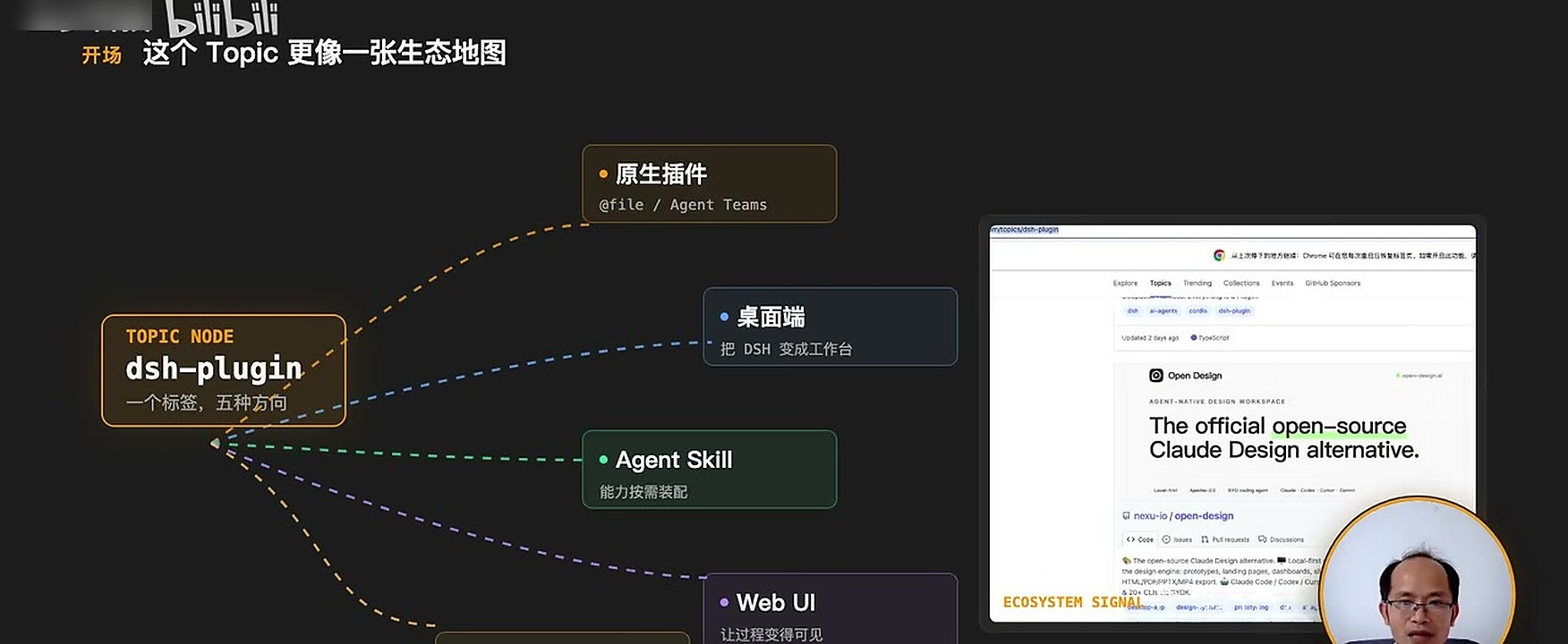Click the Discussions speech bubble icon
The width and height of the screenshot is (1568, 644).
pos(1262,539)
